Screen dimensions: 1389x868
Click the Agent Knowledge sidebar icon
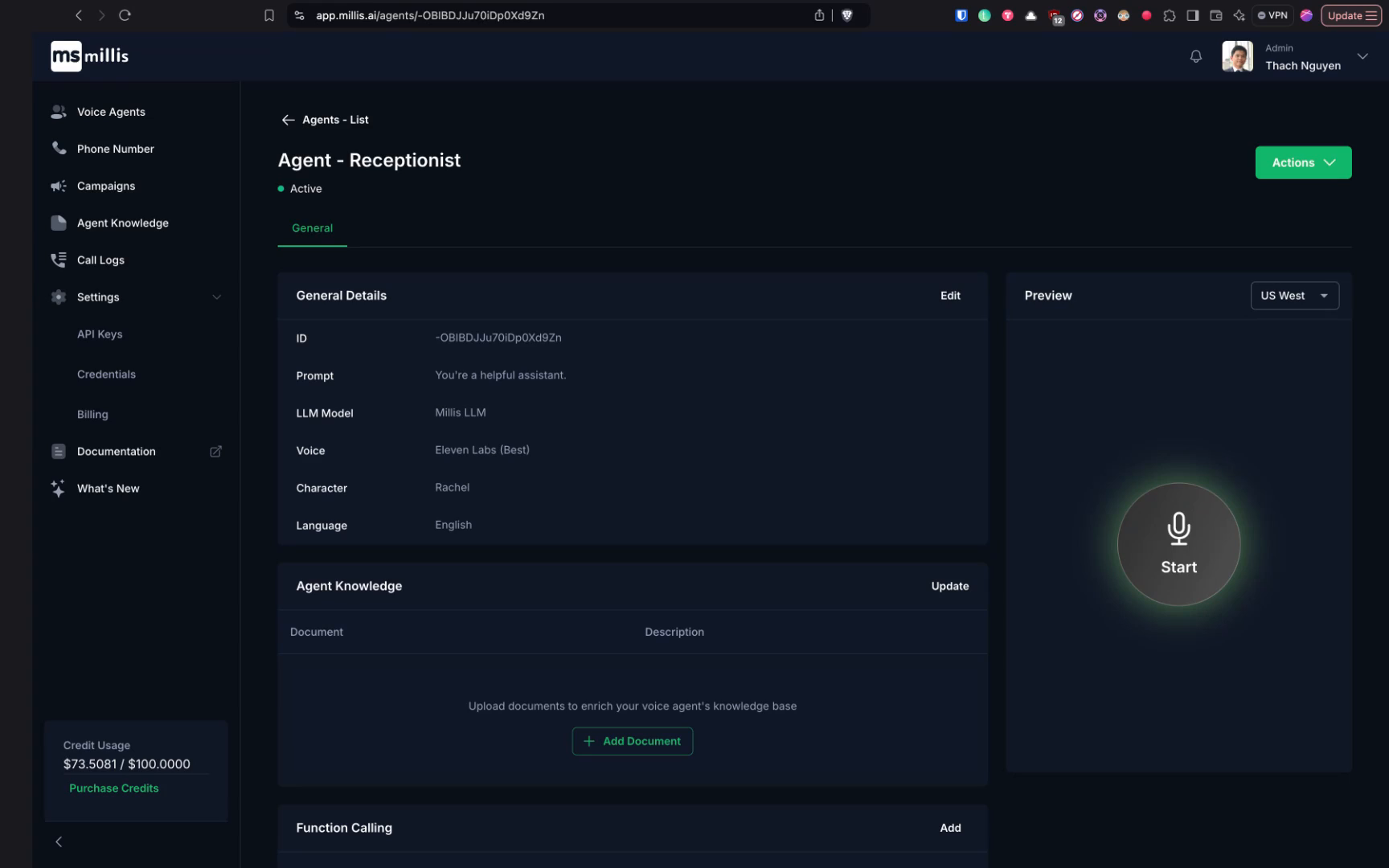pyautogui.click(x=58, y=223)
